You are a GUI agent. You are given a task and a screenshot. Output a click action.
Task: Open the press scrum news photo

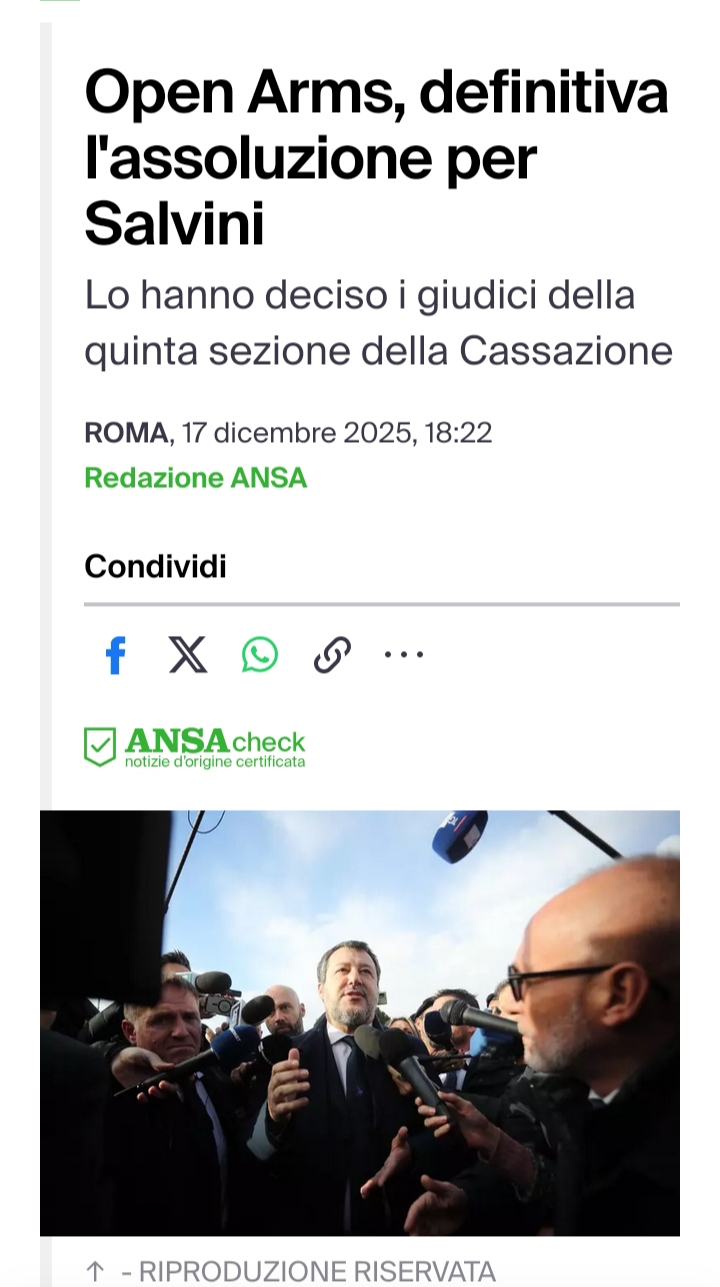(360, 1023)
